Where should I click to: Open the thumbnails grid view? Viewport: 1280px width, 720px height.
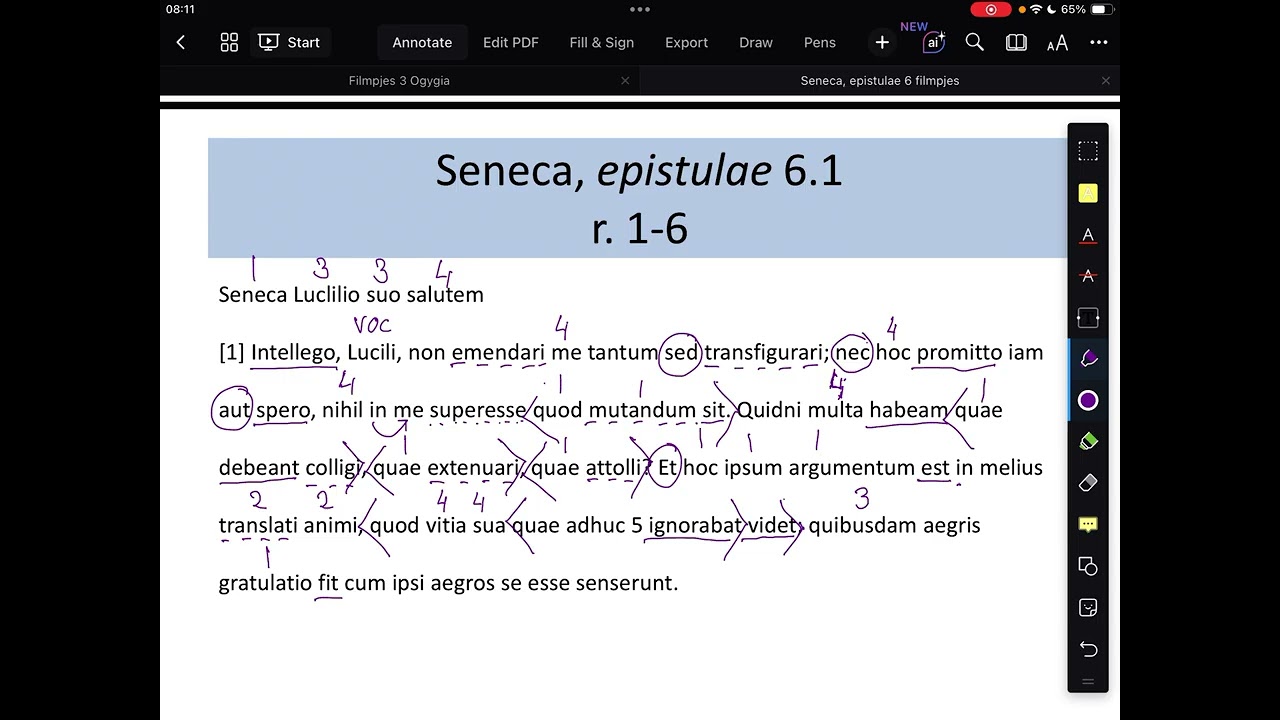(x=229, y=42)
